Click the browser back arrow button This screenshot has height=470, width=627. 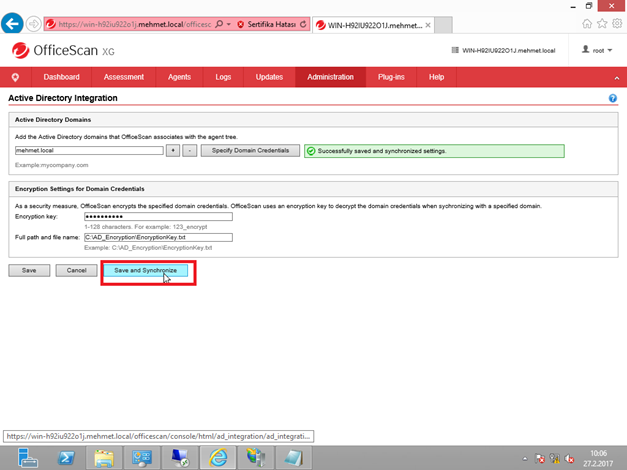pyautogui.click(x=12, y=24)
